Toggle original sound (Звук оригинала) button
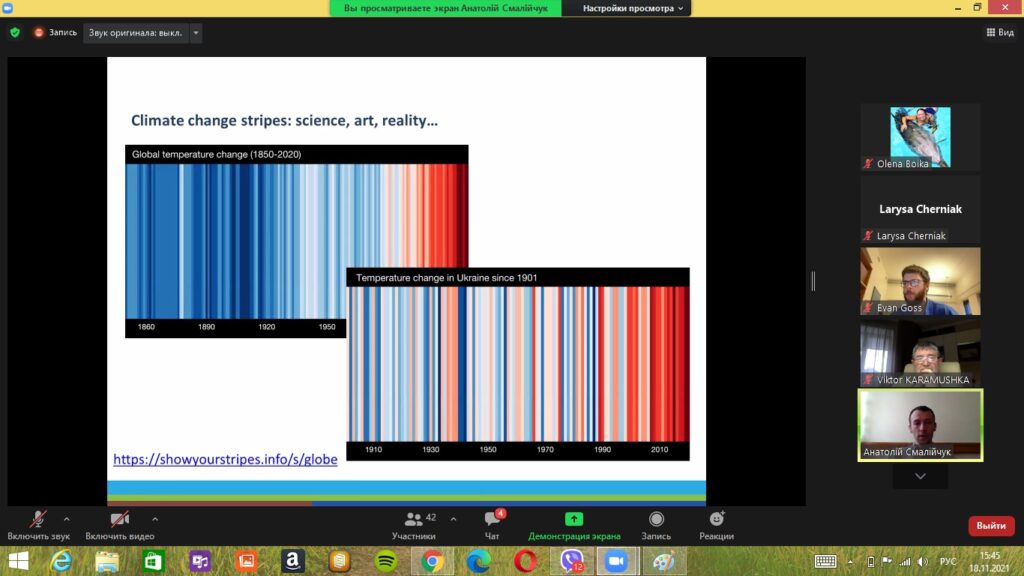 [135, 32]
